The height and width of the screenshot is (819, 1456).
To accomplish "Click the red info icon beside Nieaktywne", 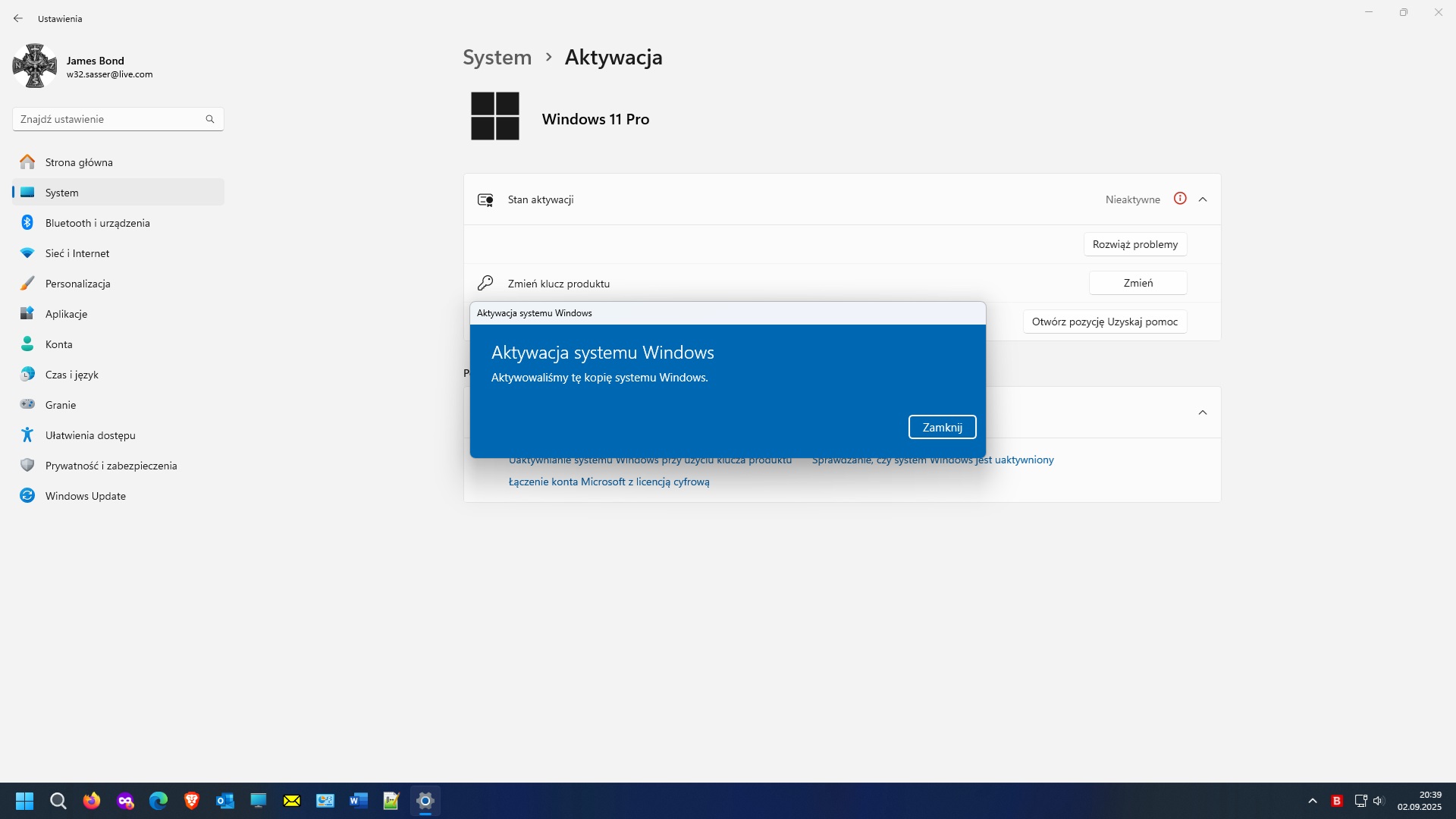I will tap(1180, 199).
